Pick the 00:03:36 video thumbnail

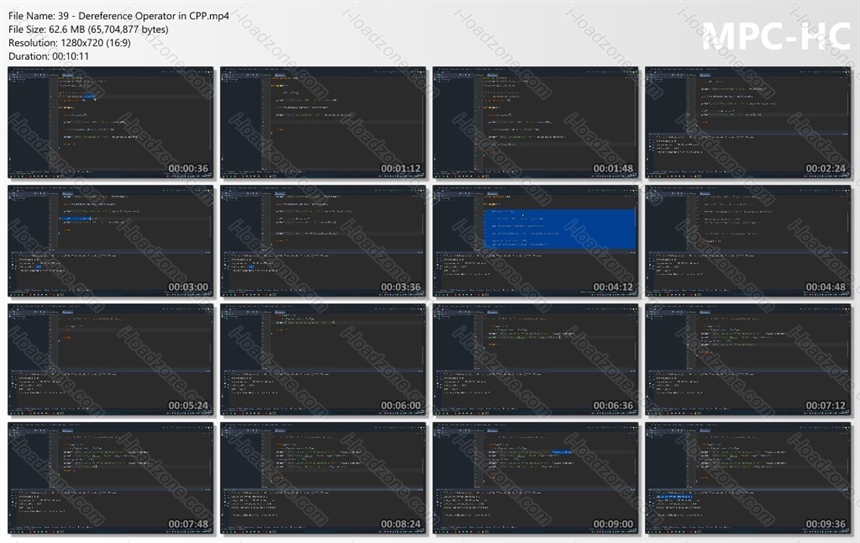point(323,241)
